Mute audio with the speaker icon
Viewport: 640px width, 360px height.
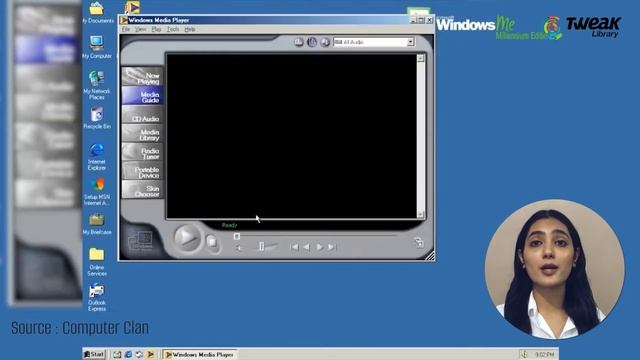(239, 247)
